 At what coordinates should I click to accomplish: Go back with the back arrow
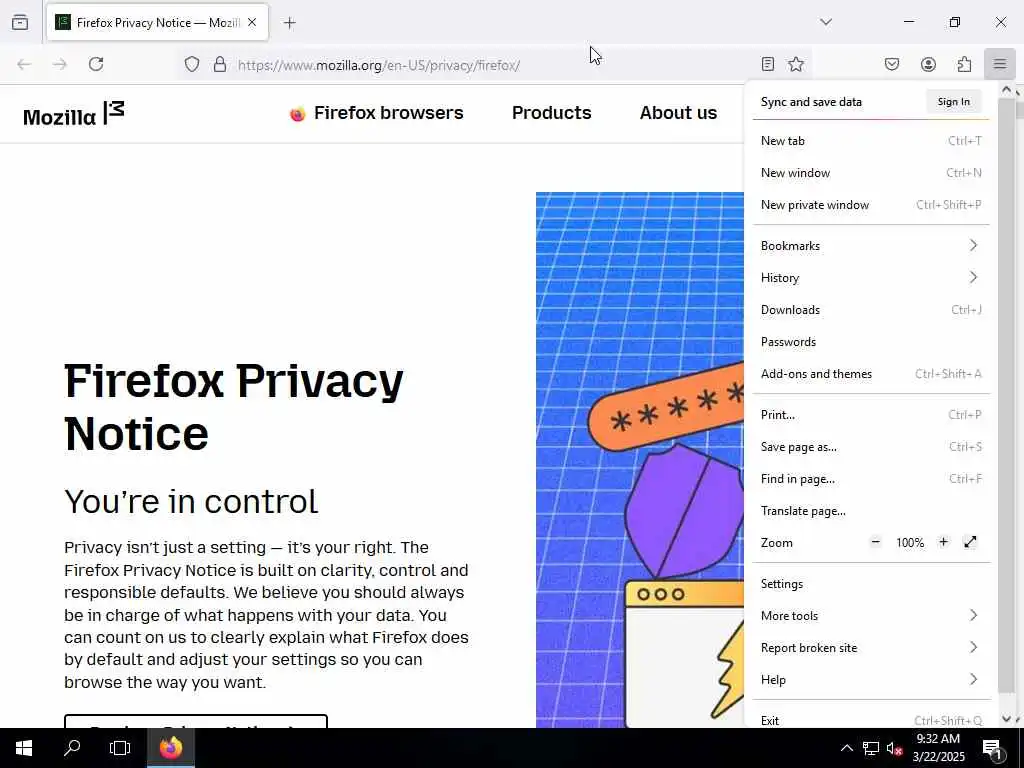pyautogui.click(x=24, y=64)
